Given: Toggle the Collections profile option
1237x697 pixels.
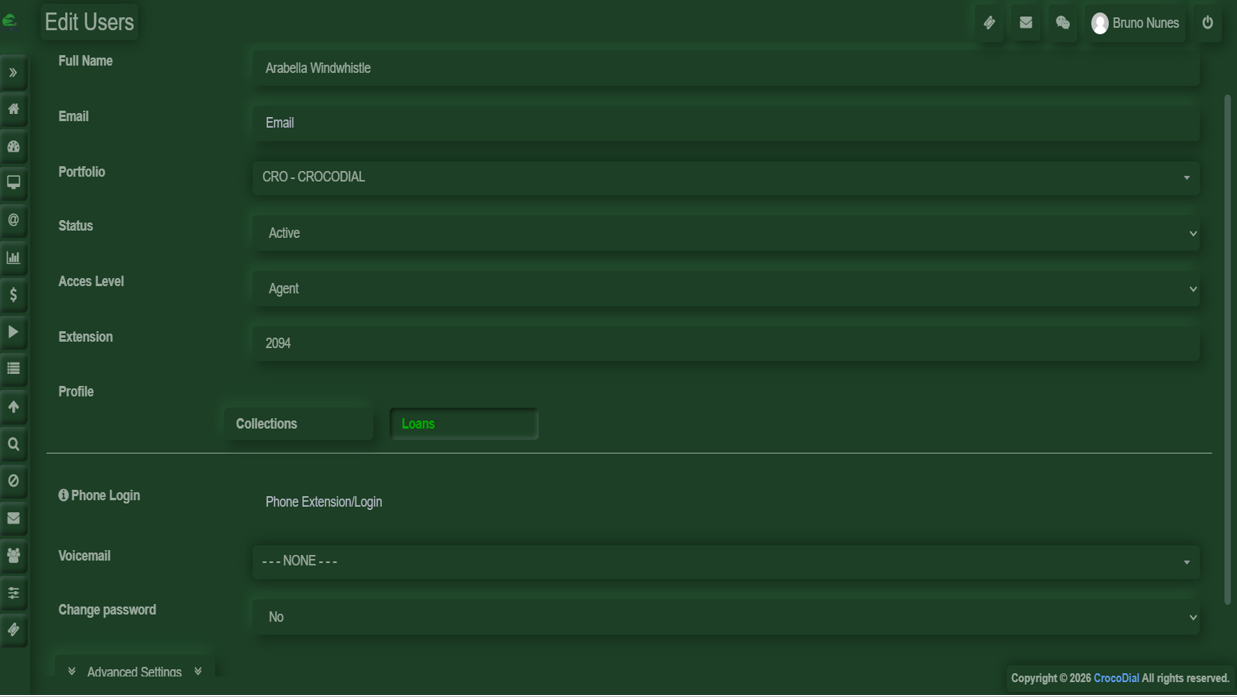Looking at the screenshot, I should point(298,424).
